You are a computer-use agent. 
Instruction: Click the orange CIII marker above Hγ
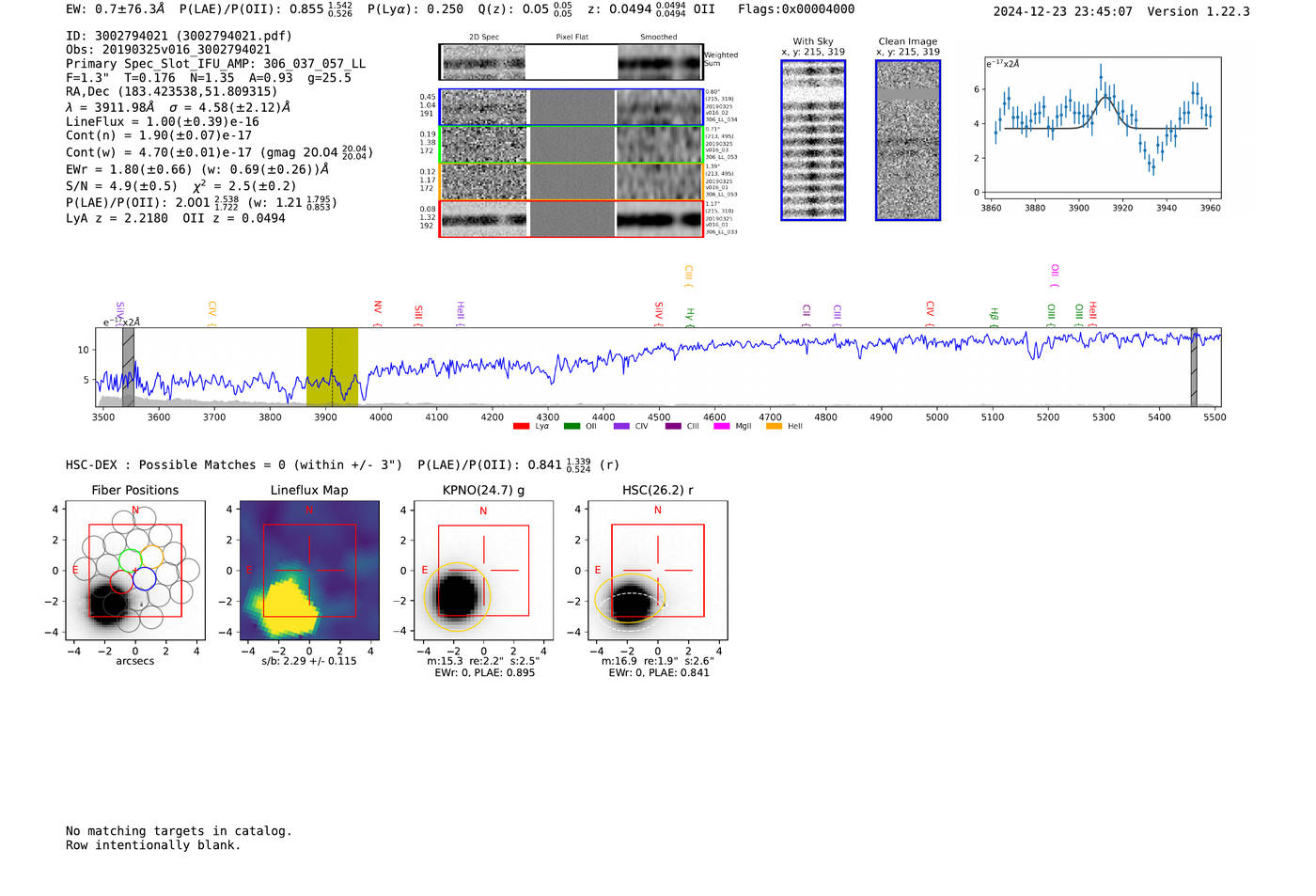pos(689,275)
